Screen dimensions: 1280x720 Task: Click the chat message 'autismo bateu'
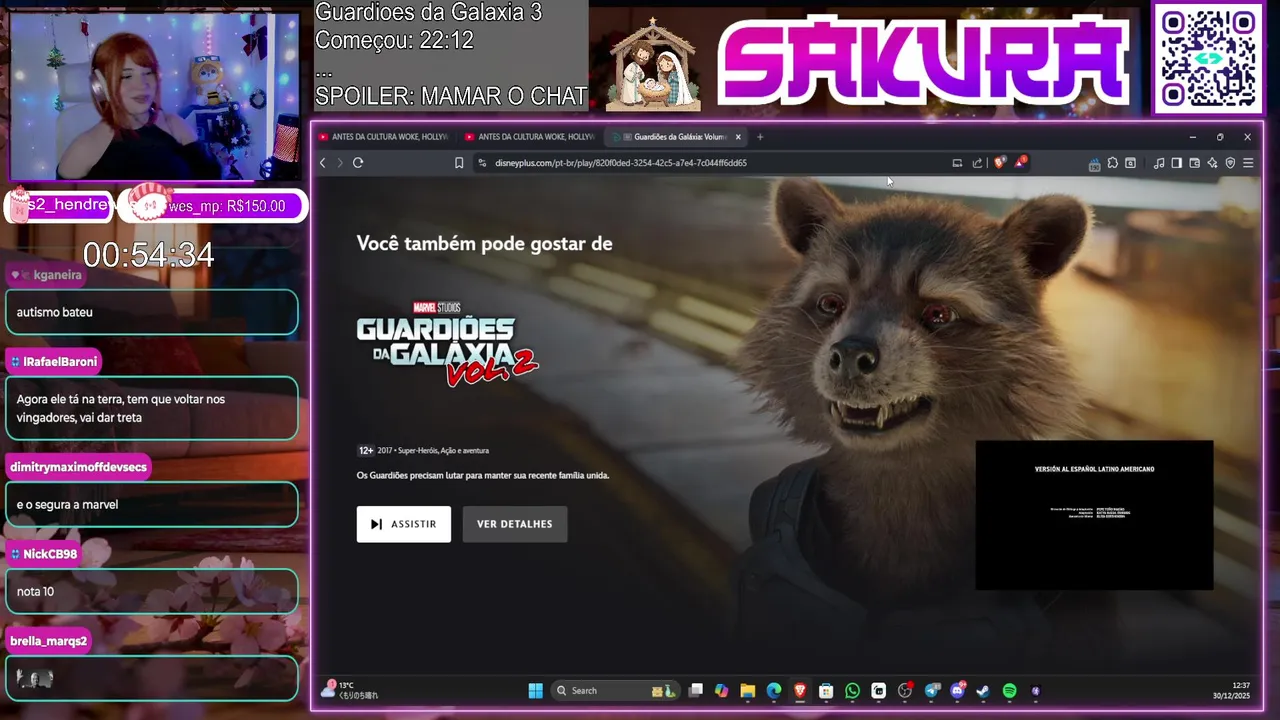click(55, 312)
